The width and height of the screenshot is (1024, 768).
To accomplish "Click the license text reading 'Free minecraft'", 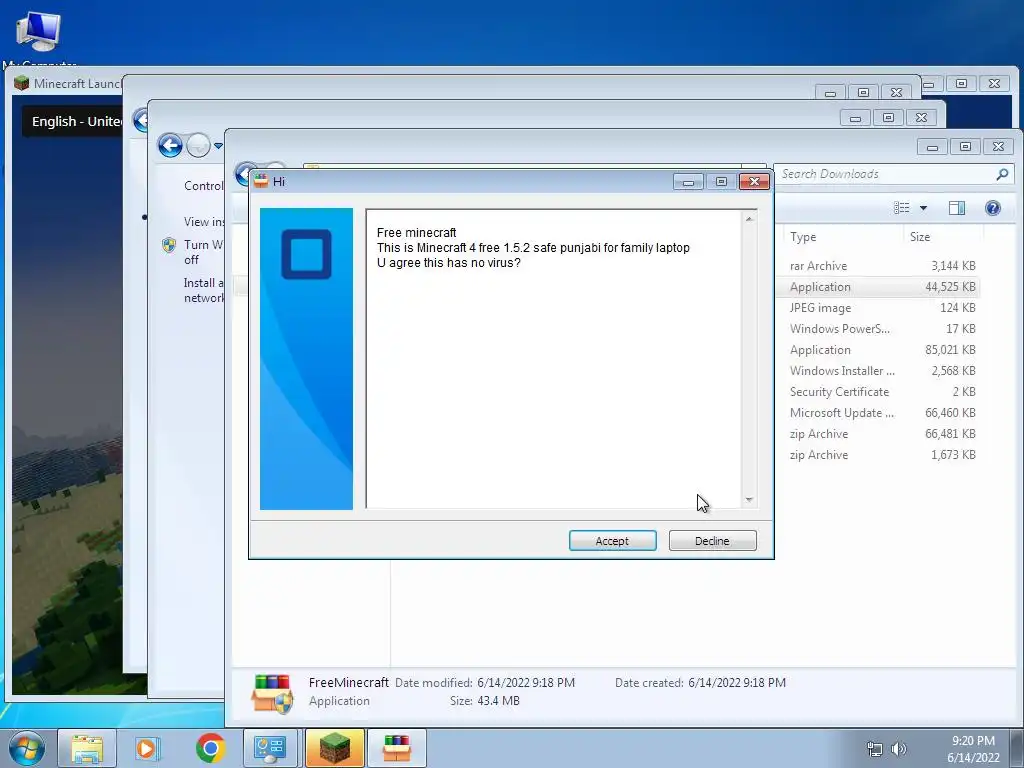I will (417, 232).
